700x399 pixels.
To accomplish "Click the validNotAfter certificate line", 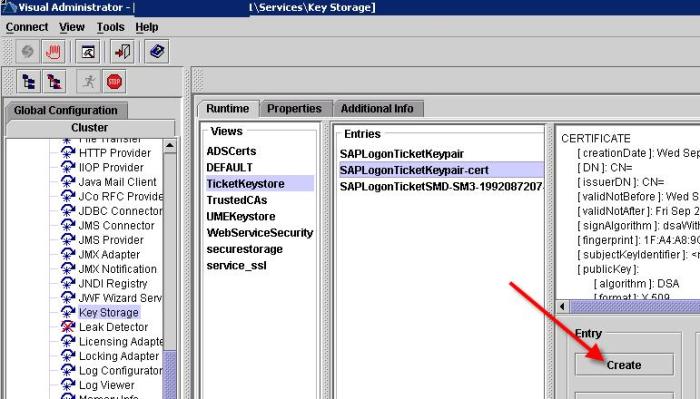I will (x=638, y=211).
